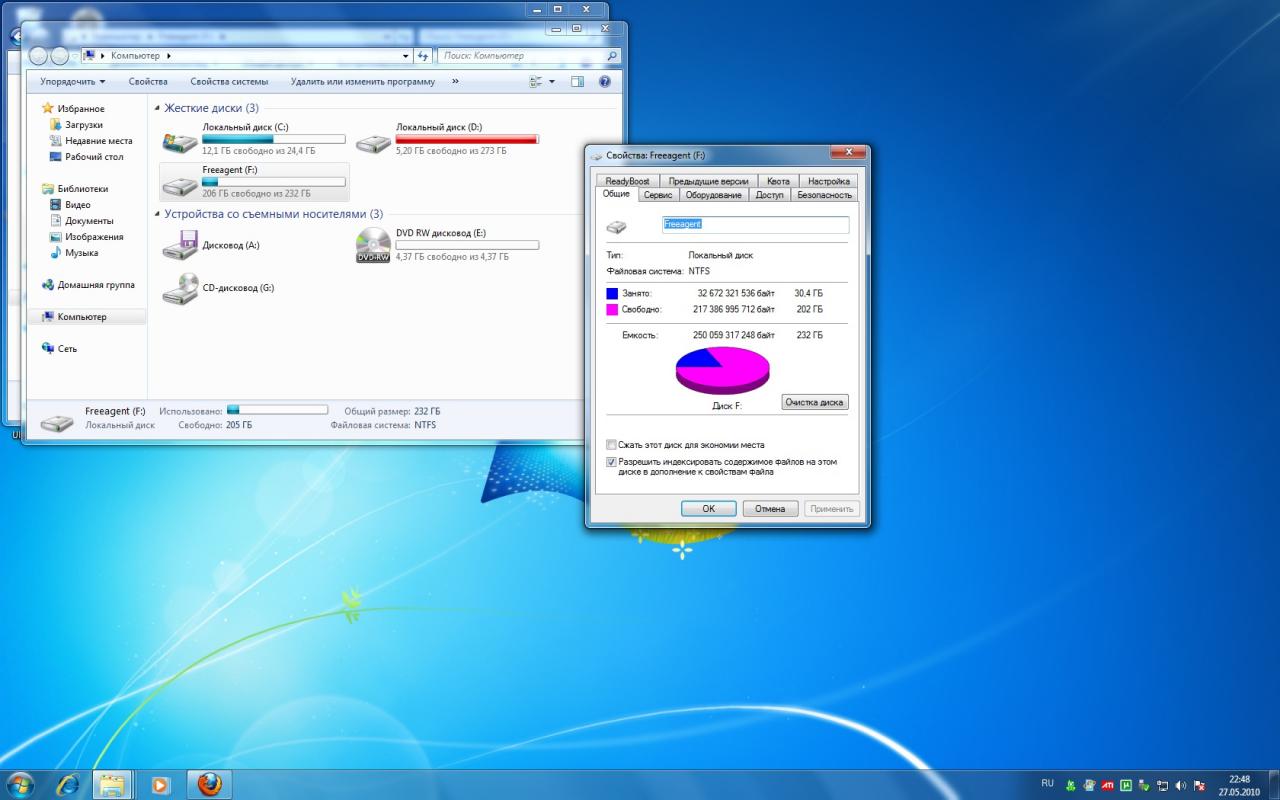Open Документы in the Libraries tree
Screen dimensions: 1280x800
[x=89, y=221]
